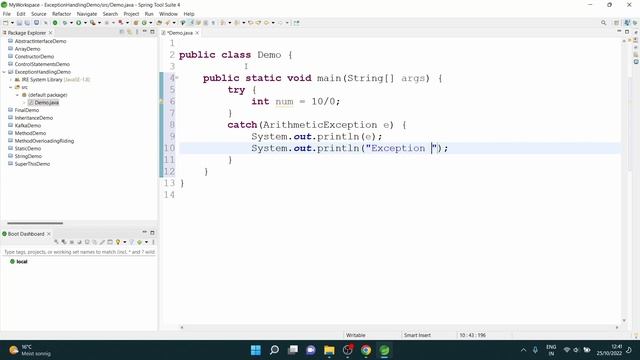Screen dimensions: 640x360
Task: Open the Run menu
Action: [149, 14]
